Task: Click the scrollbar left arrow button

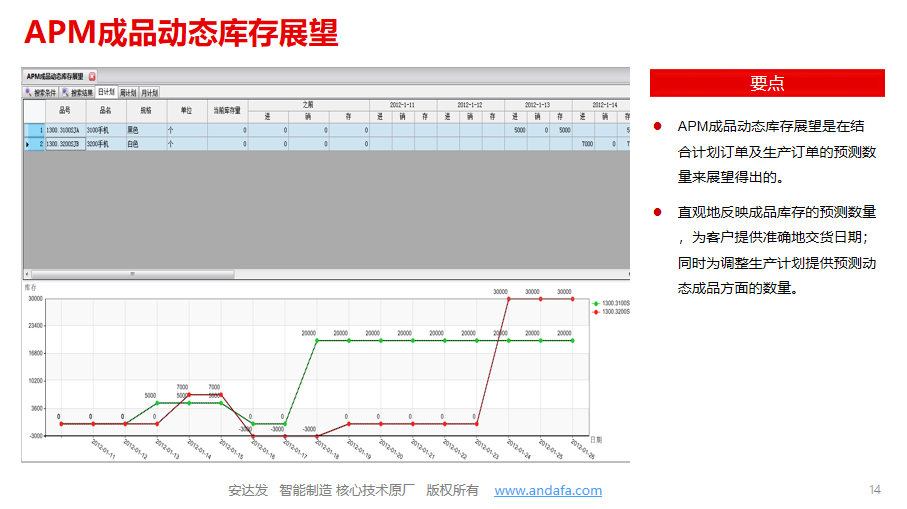Action: tap(27, 273)
